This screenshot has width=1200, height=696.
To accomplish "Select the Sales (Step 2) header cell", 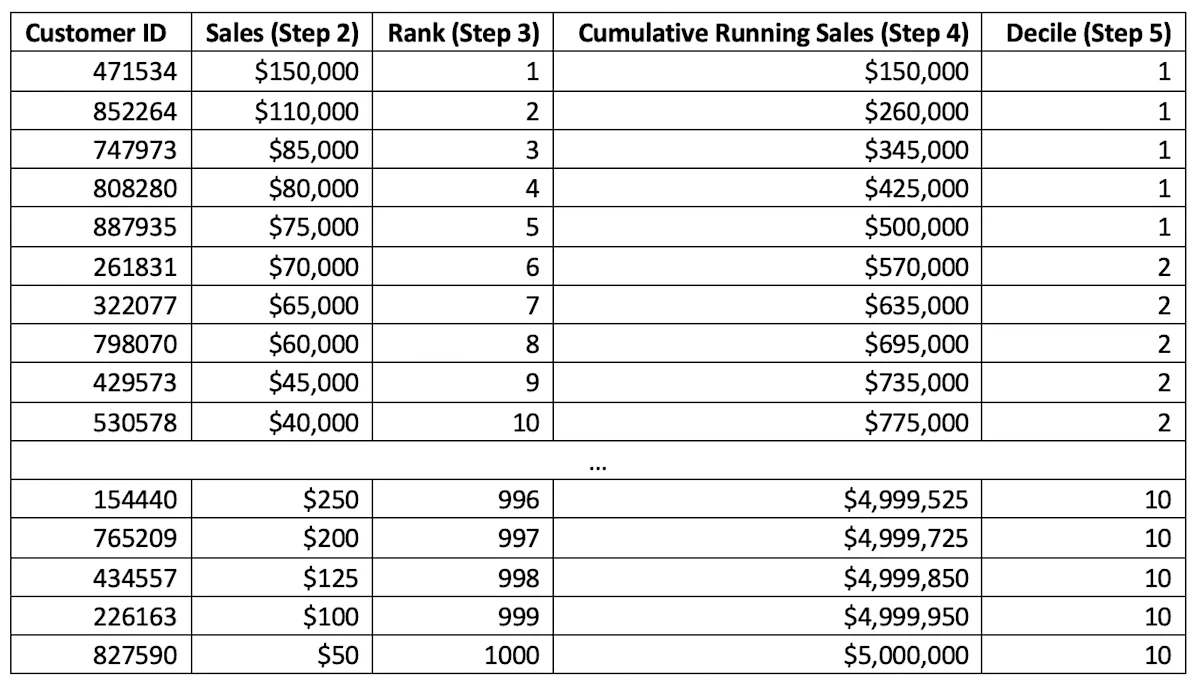I will 282,33.
